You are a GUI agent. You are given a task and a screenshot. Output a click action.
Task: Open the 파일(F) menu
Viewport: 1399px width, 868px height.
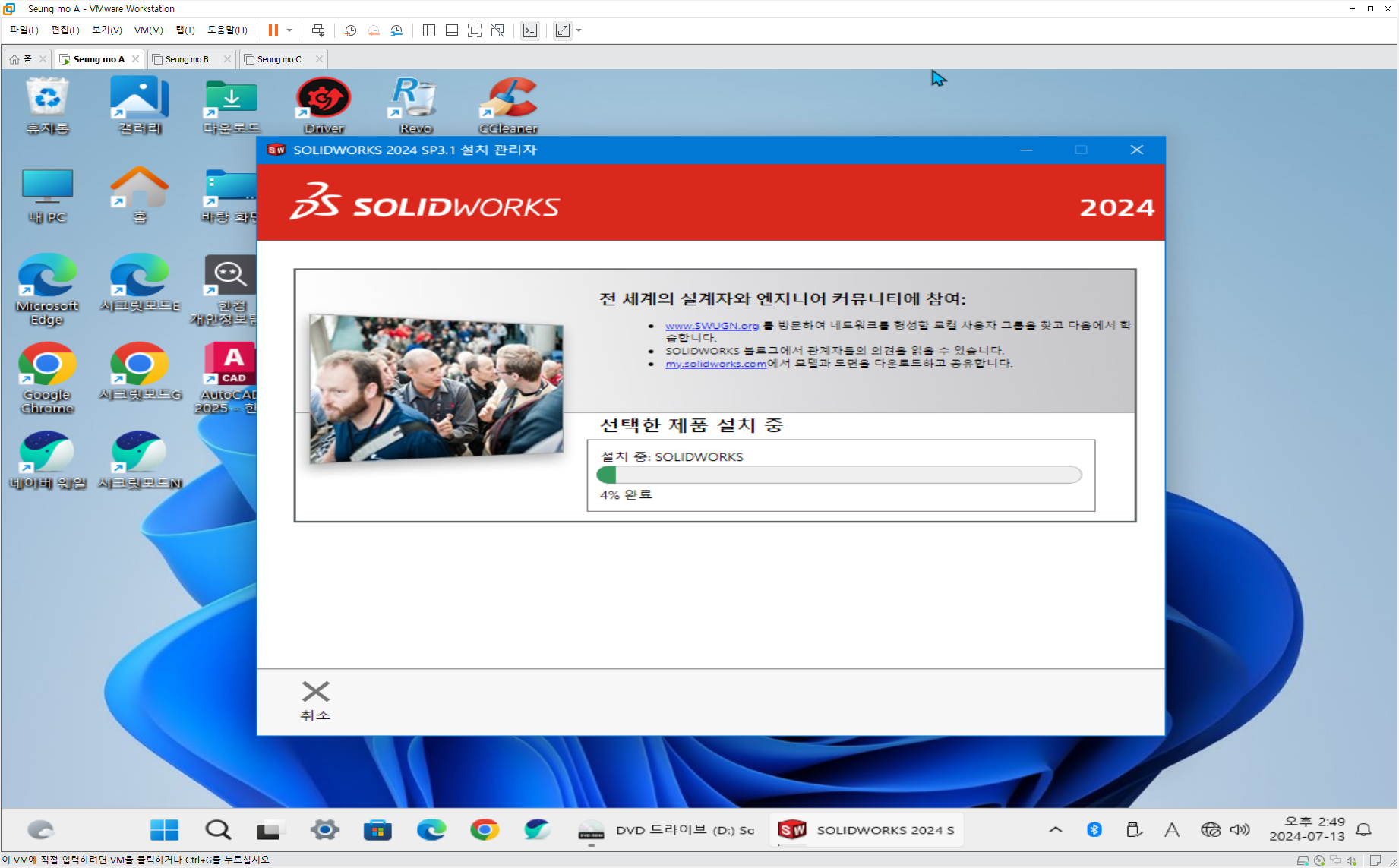click(x=24, y=30)
